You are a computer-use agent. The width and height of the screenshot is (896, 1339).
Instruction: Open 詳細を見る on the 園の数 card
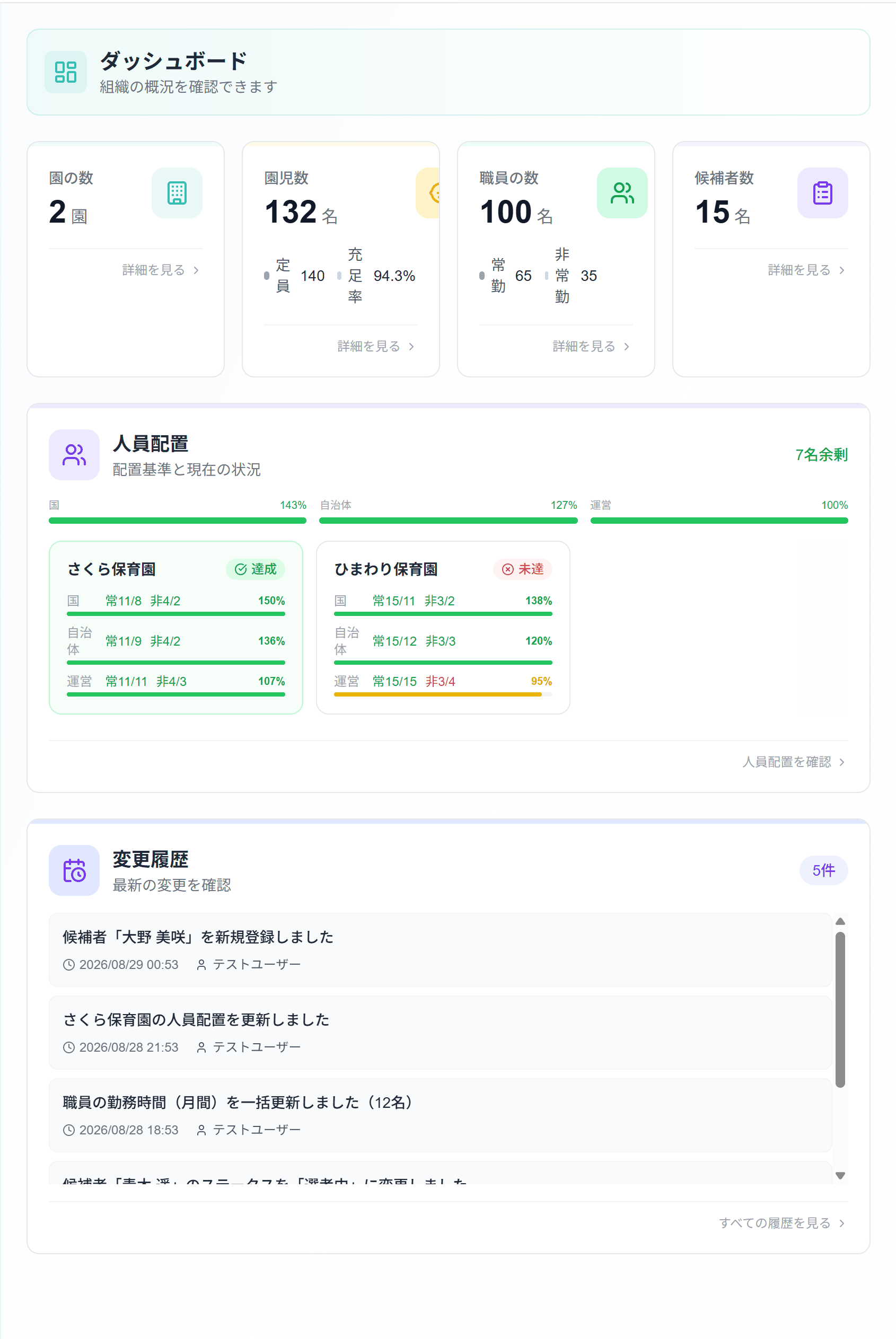pos(161,270)
